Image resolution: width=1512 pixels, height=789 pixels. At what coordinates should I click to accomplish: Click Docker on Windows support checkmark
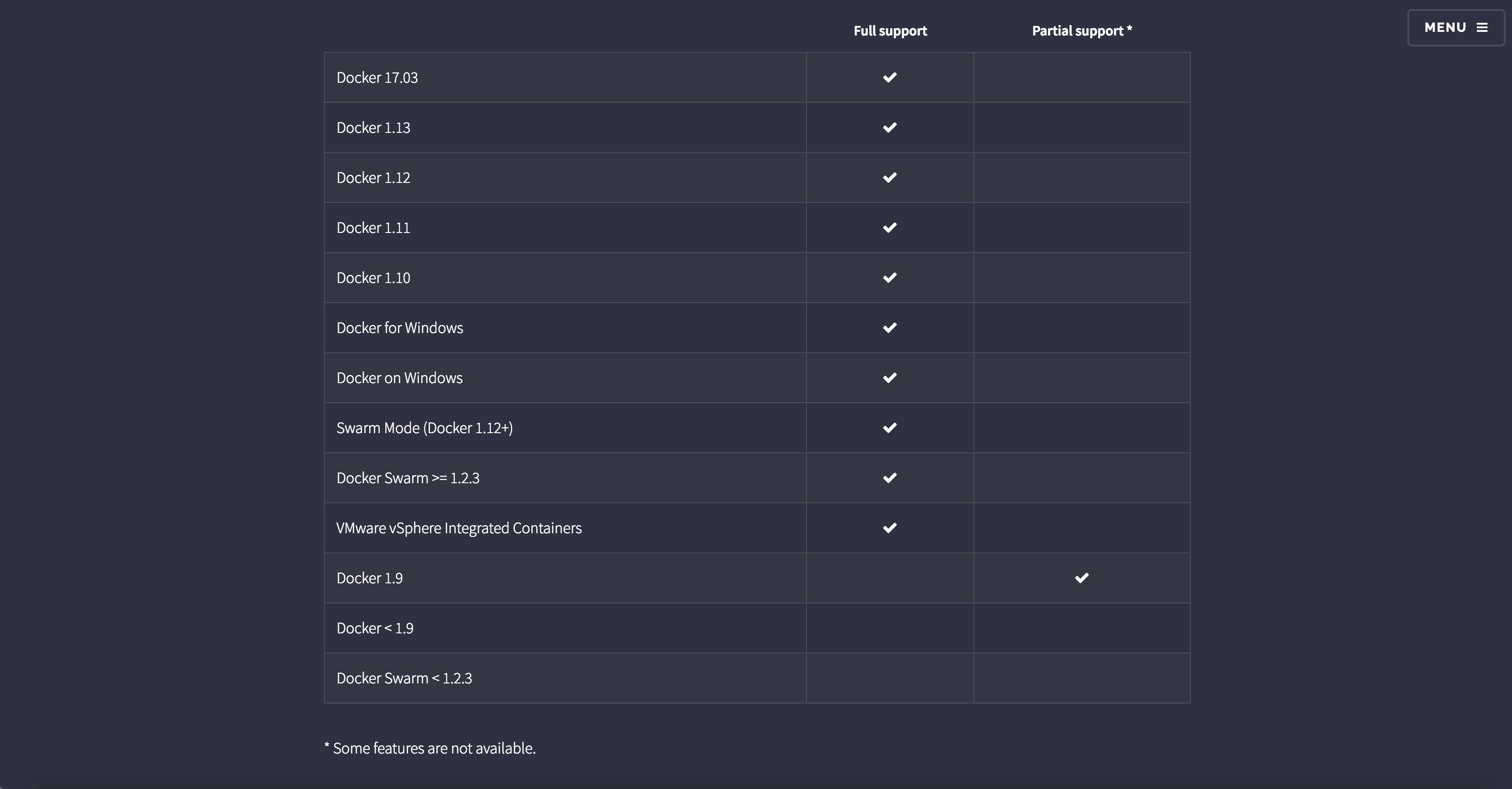(x=890, y=378)
